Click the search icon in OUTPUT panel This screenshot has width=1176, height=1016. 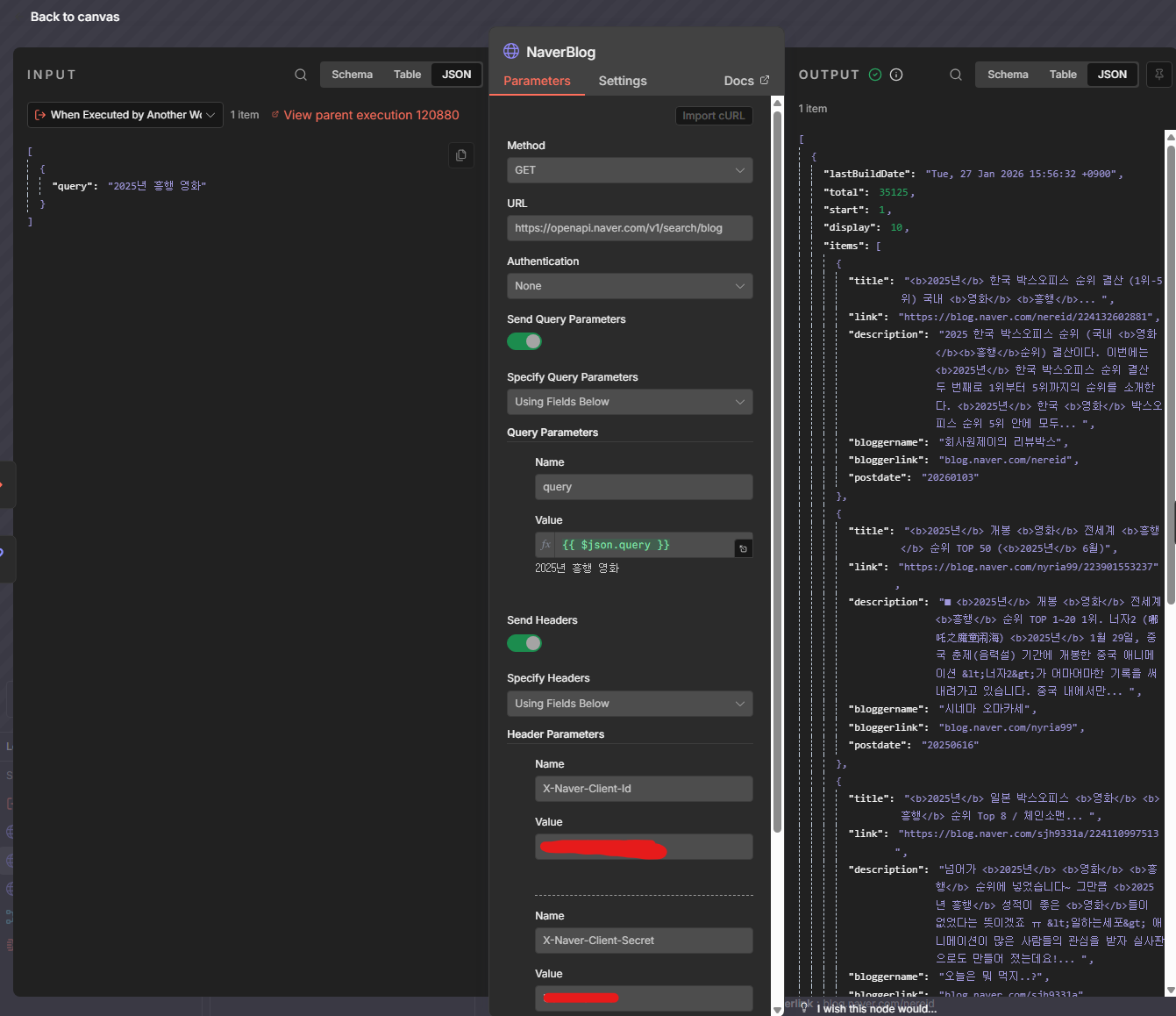tap(956, 75)
